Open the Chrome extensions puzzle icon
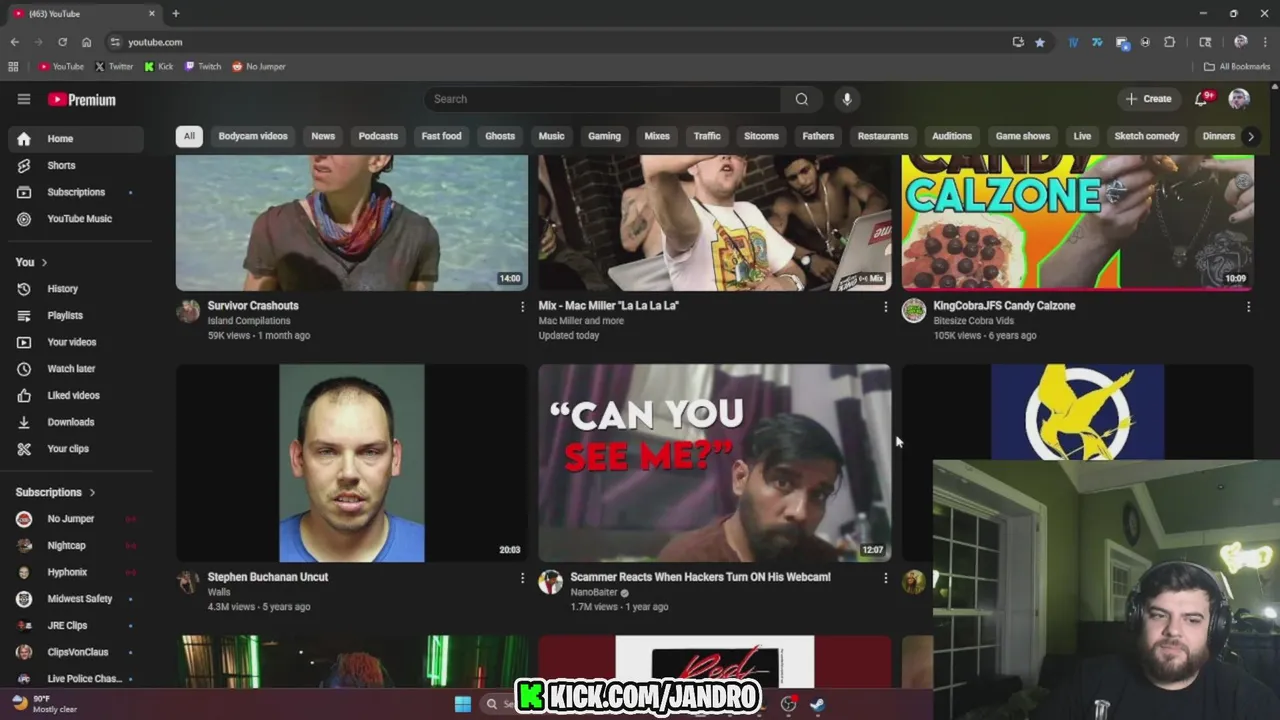Screen dimensions: 1280x720 (x=1170, y=42)
